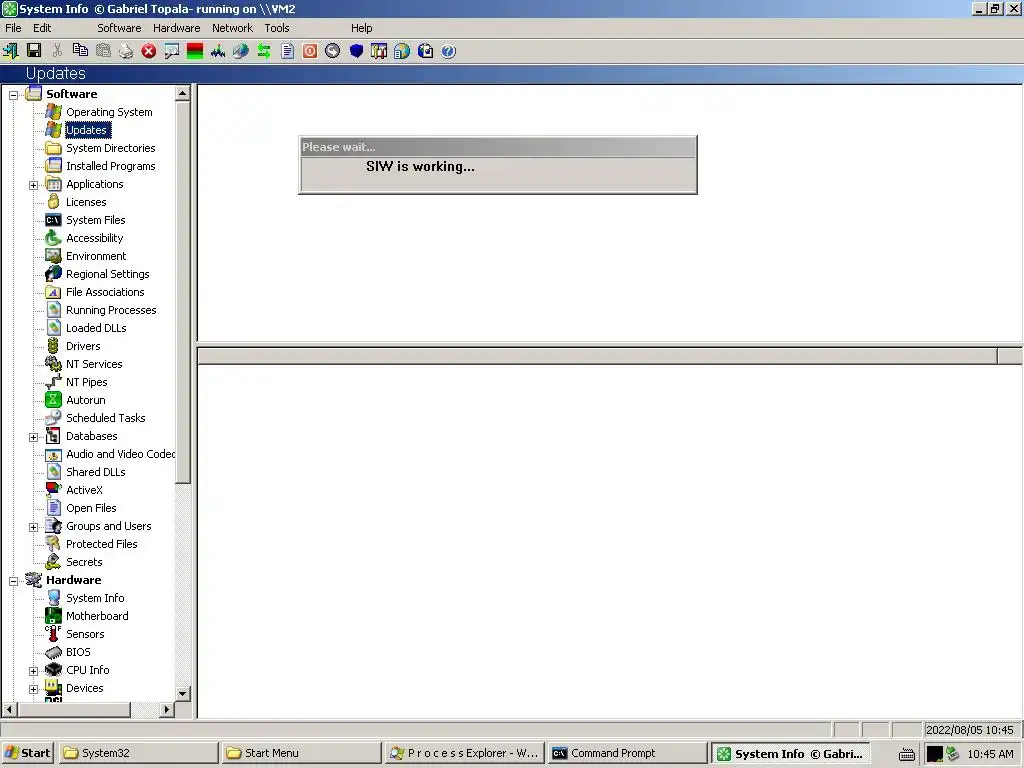Click the Copy icon in toolbar

80,51
